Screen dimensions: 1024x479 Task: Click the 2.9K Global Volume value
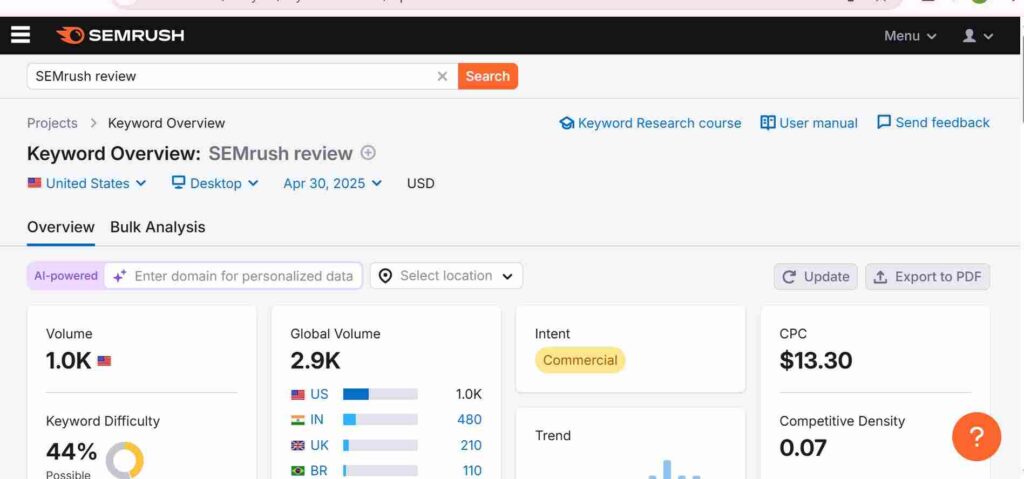(315, 361)
